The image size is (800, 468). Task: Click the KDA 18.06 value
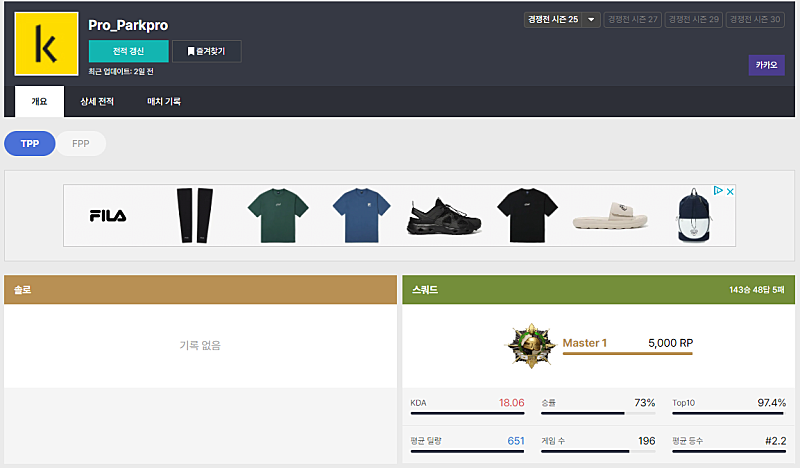[512, 403]
